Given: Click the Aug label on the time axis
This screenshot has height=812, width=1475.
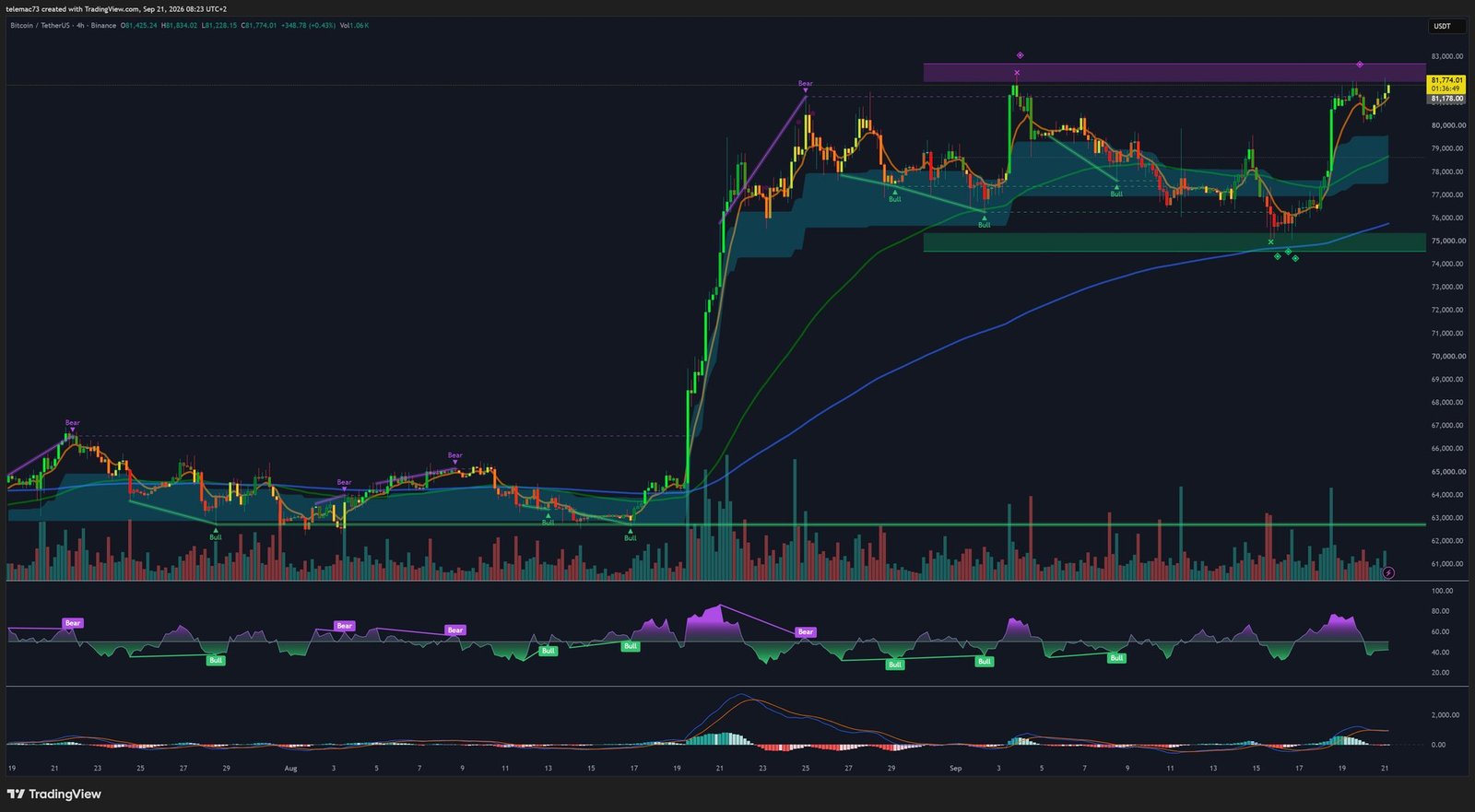Looking at the screenshot, I should [291, 768].
